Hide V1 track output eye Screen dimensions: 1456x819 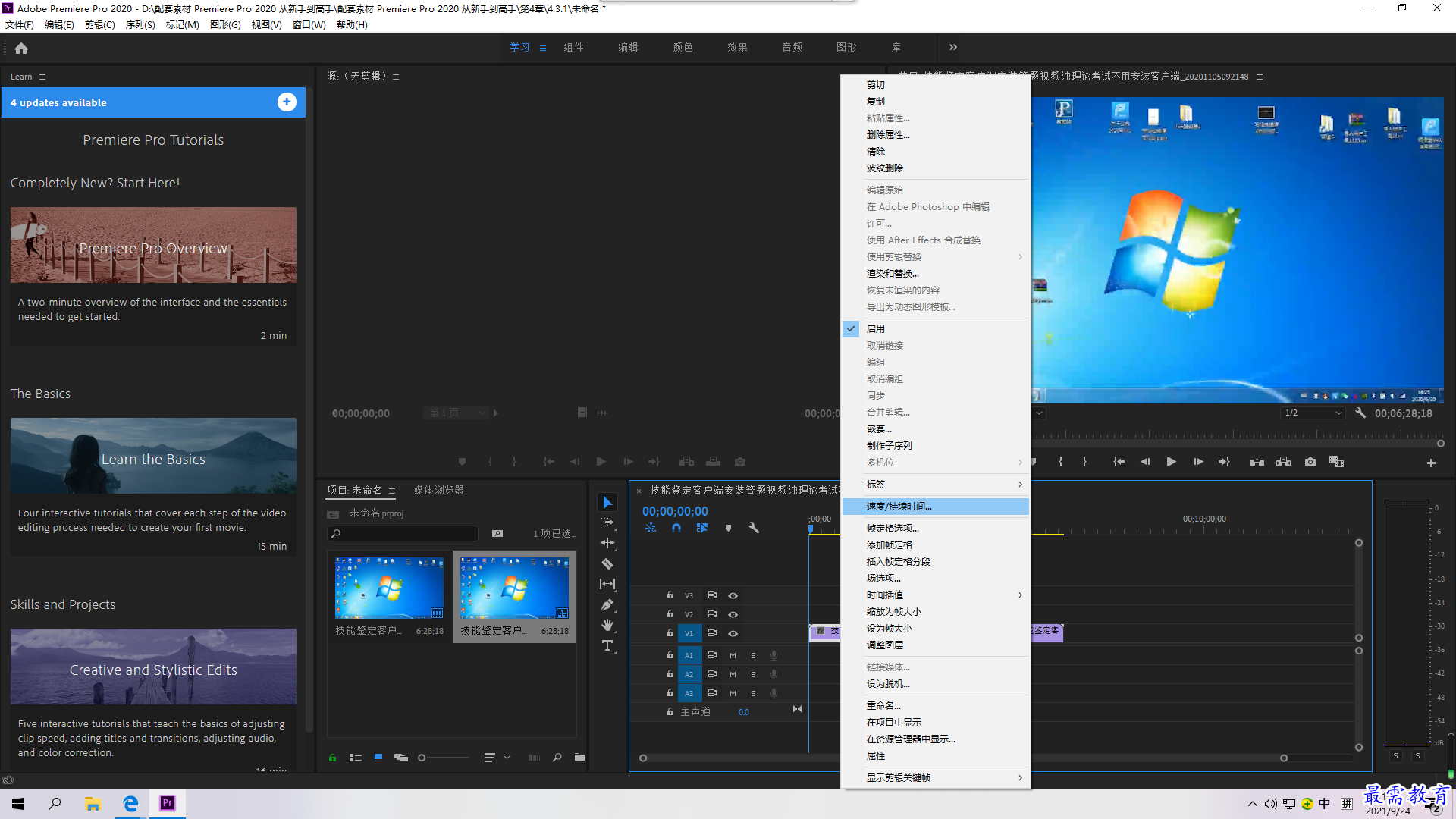pyautogui.click(x=733, y=633)
